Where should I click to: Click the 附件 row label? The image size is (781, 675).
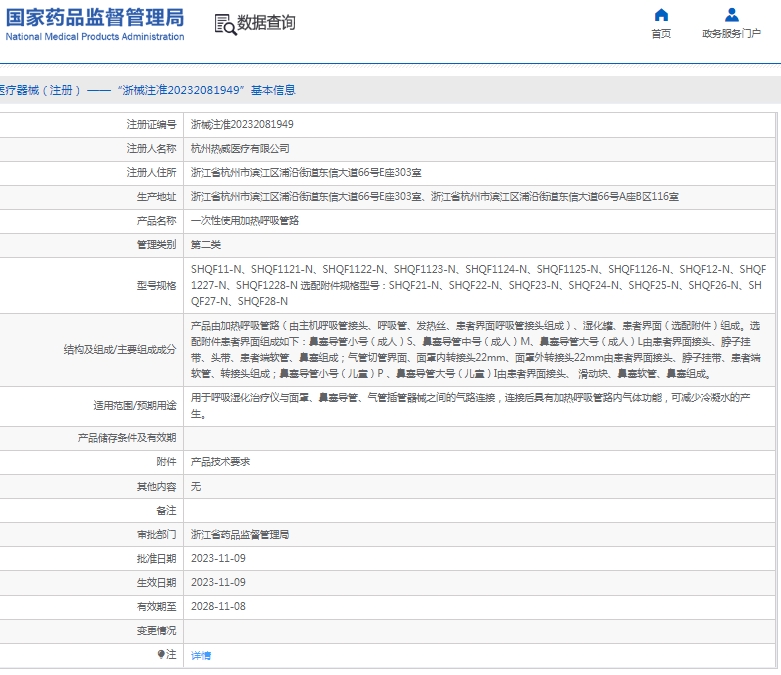(166, 462)
